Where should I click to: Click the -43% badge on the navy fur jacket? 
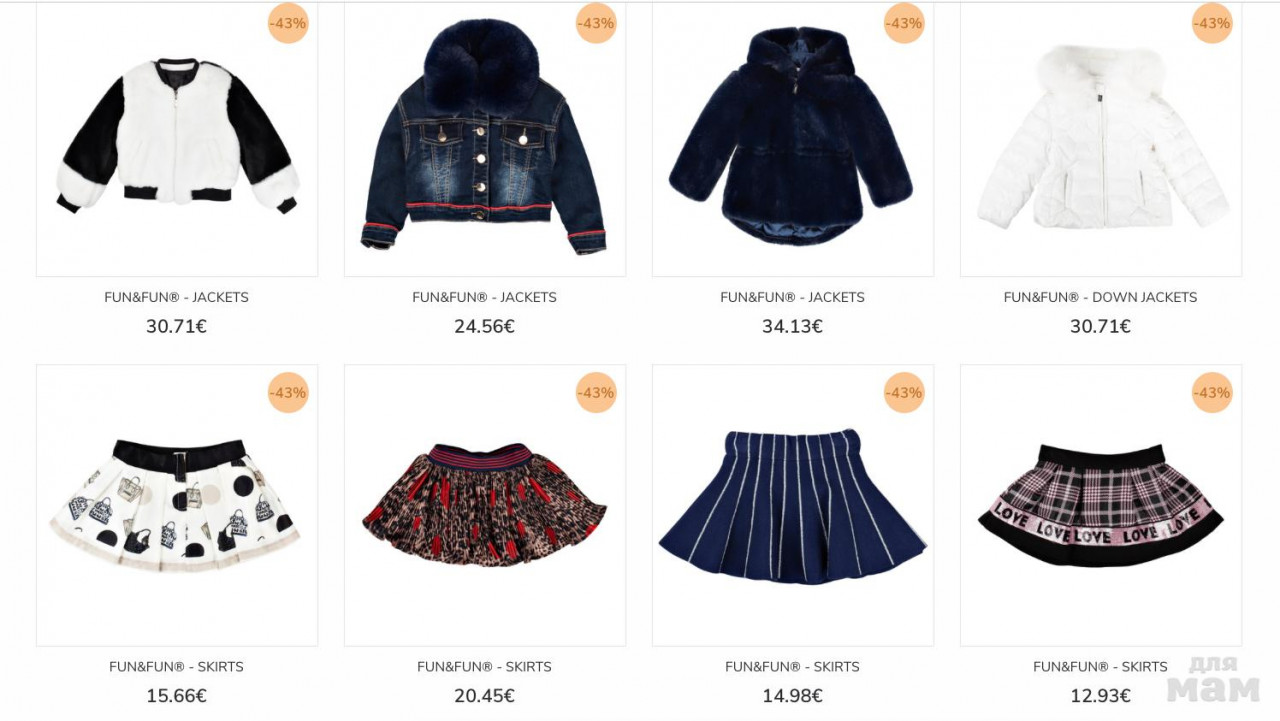[x=904, y=23]
